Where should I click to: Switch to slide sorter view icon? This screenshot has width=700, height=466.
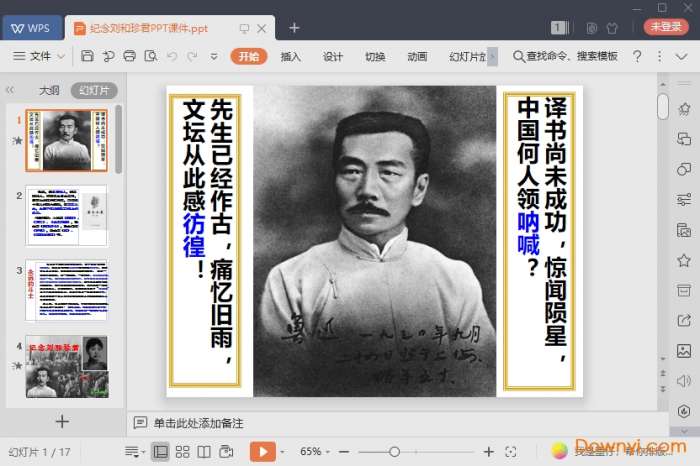tap(182, 452)
